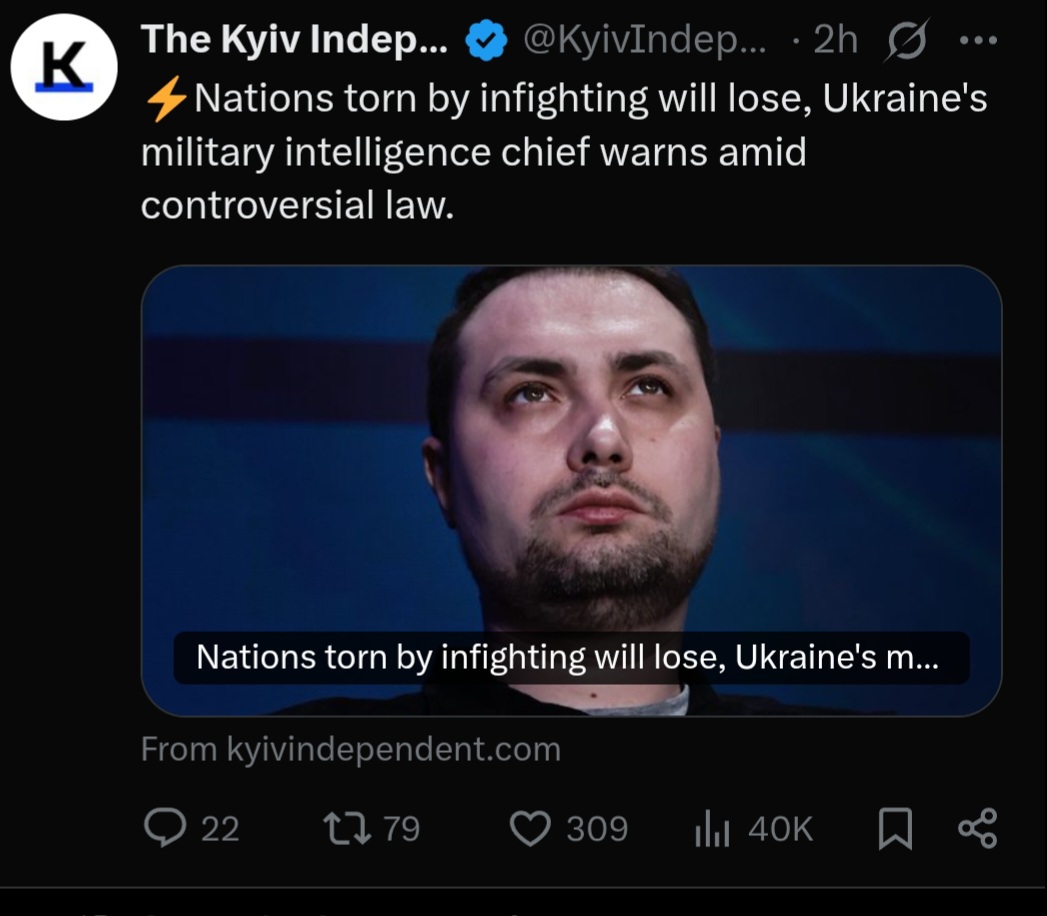The height and width of the screenshot is (916, 1047).
Task: Click the reply speech bubble icon
Action: [163, 828]
